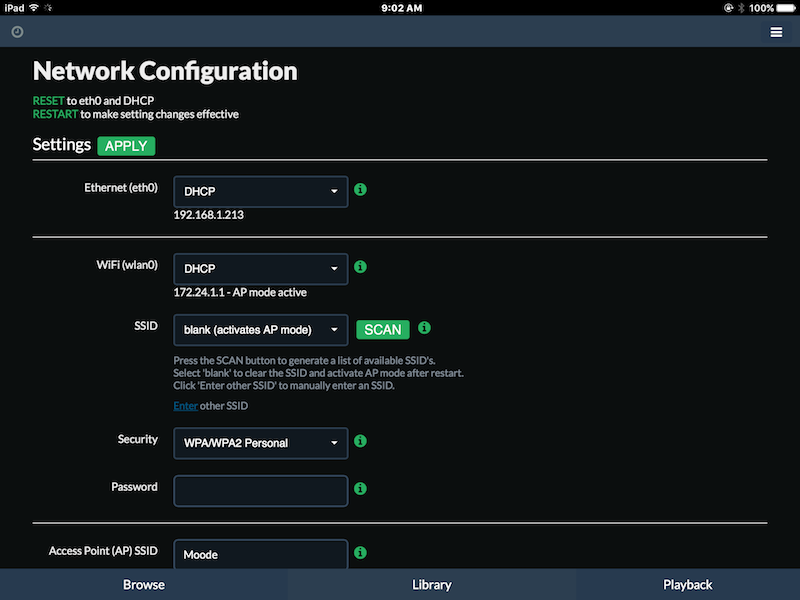Screen dimensions: 800x600
Task: Switch to the Library tab
Action: [432, 585]
